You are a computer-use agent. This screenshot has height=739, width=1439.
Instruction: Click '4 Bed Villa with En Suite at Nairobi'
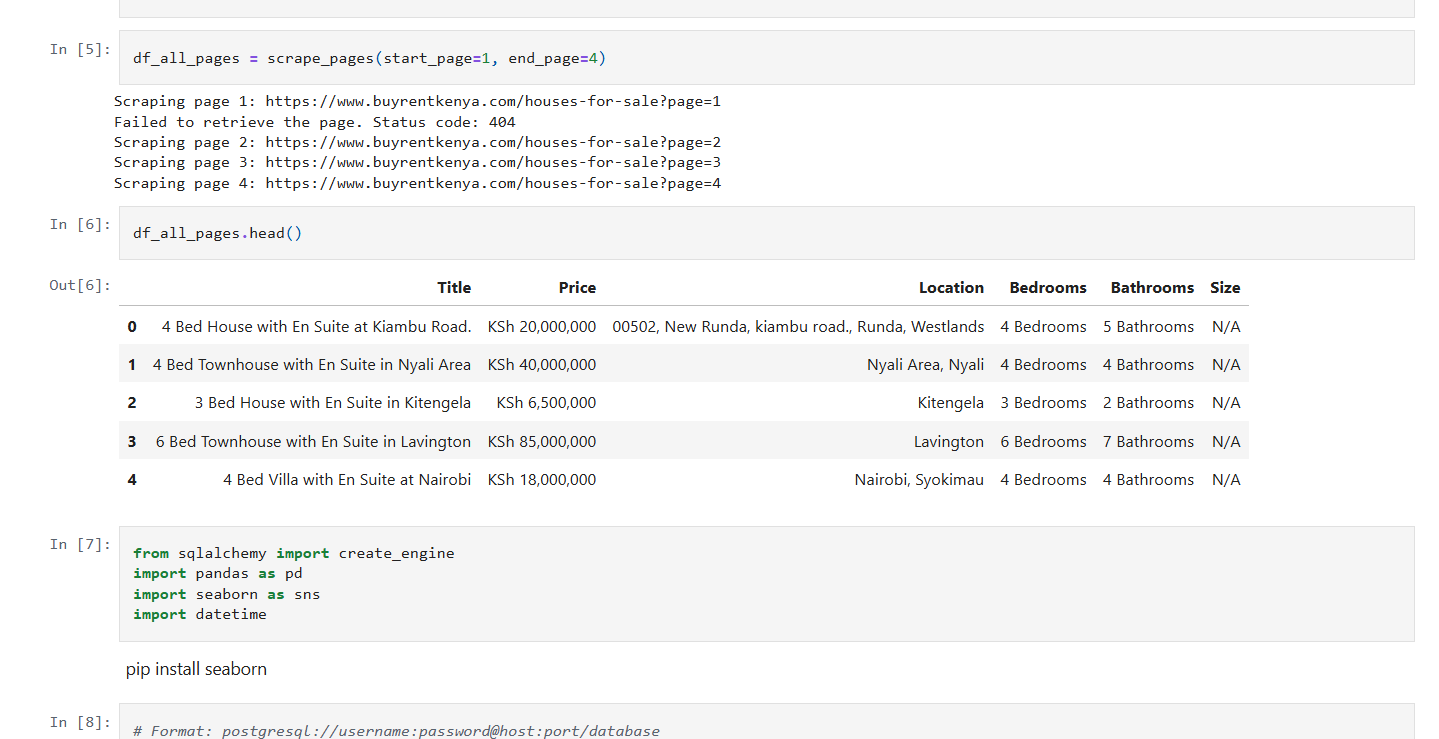pos(347,480)
